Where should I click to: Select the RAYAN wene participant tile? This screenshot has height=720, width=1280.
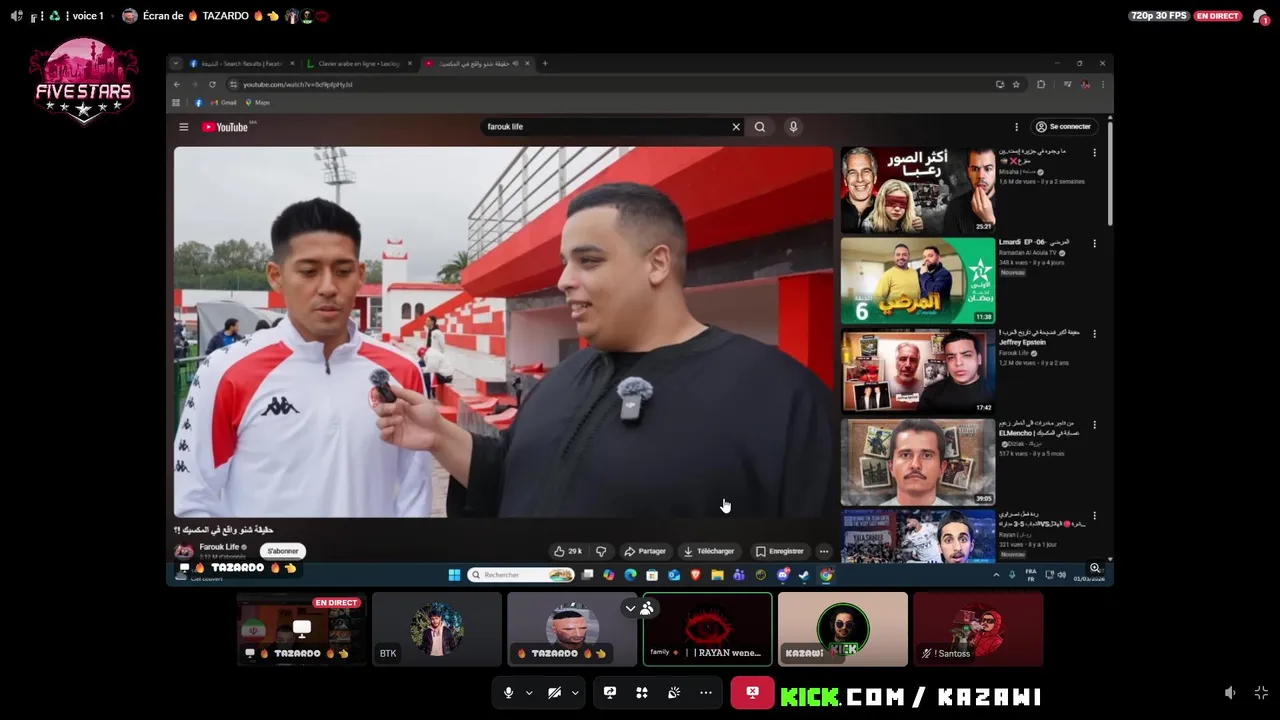pyautogui.click(x=708, y=629)
